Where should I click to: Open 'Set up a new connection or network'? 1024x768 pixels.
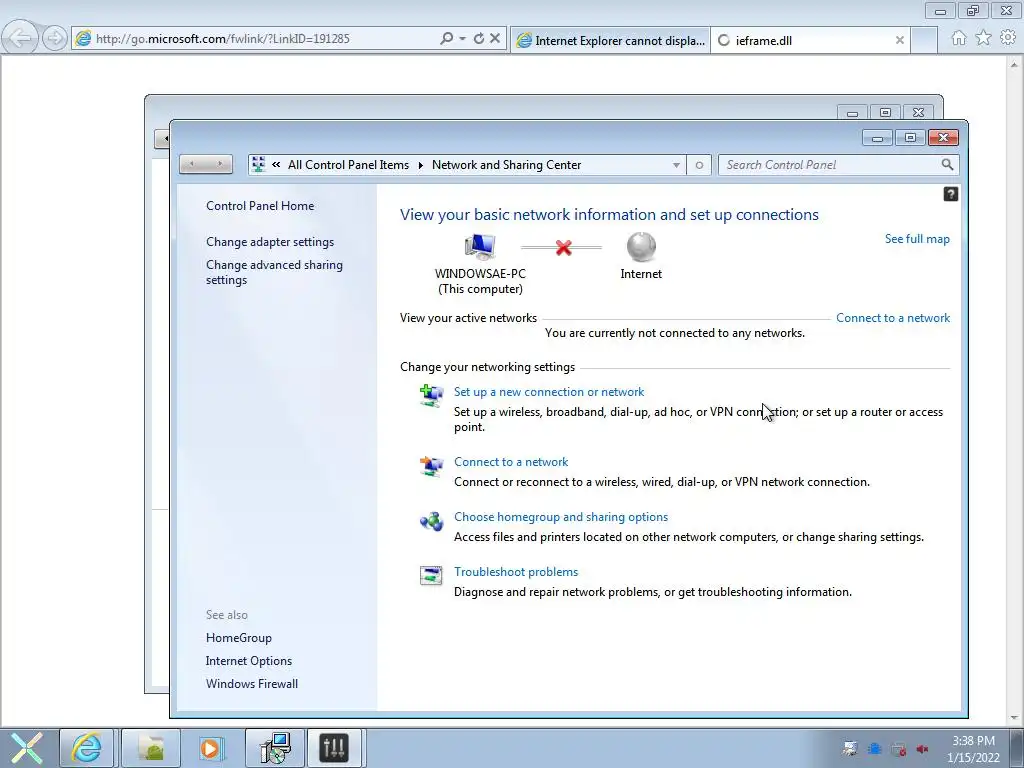[x=549, y=392]
